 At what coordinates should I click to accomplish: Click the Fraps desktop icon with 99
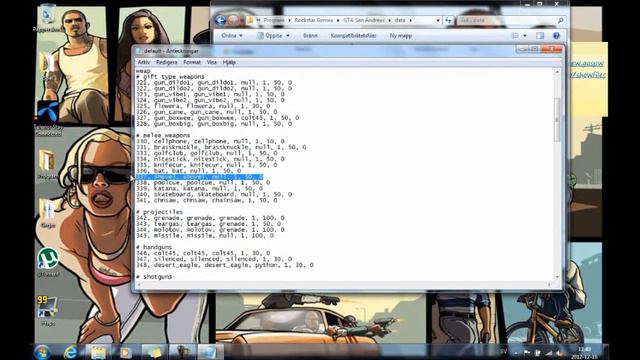(47, 310)
